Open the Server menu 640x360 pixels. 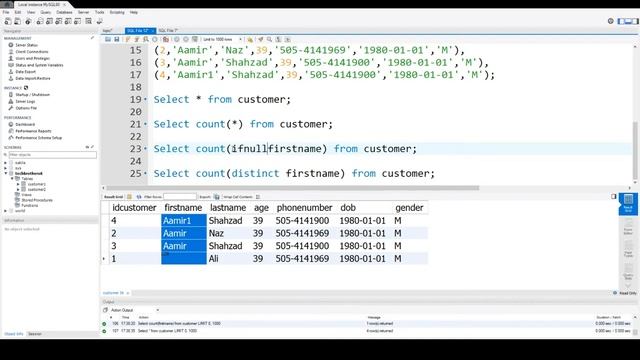point(83,12)
